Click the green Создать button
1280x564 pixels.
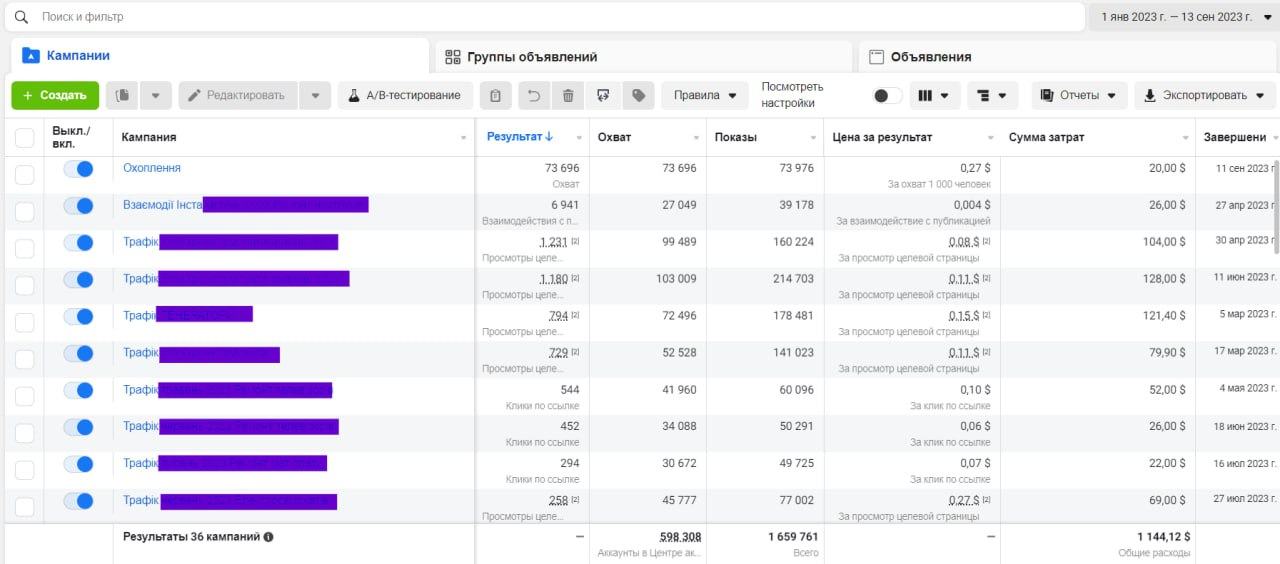(x=55, y=96)
